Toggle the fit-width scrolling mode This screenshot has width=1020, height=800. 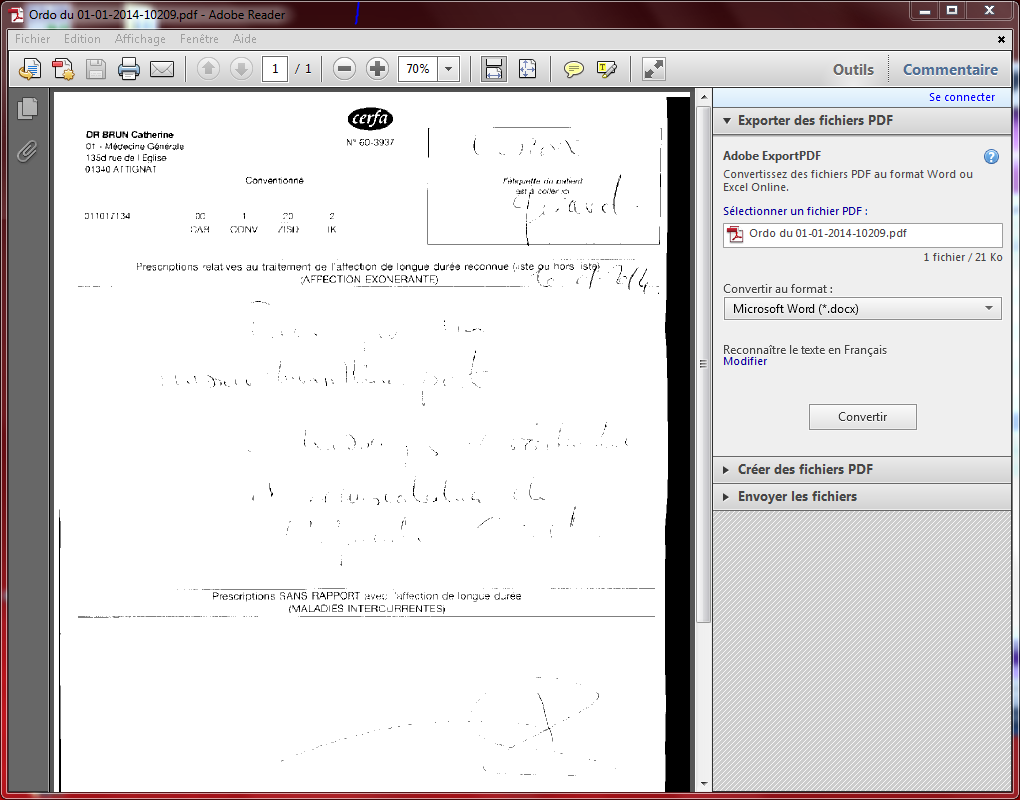pyautogui.click(x=493, y=69)
